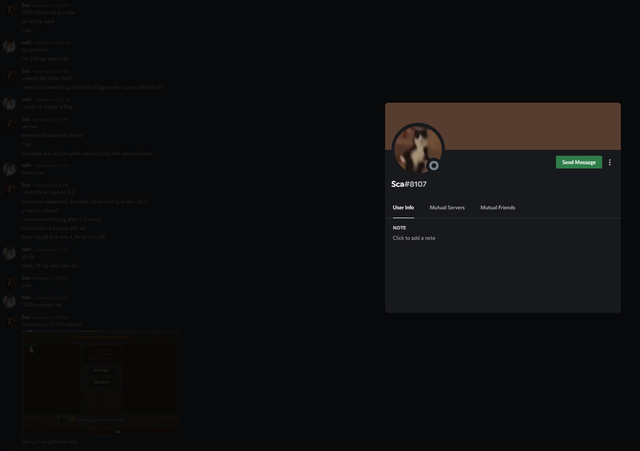This screenshot has height=451, width=640.
Task: Click the message 'lemme calculate hm this is'
Action: pos(52,135)
